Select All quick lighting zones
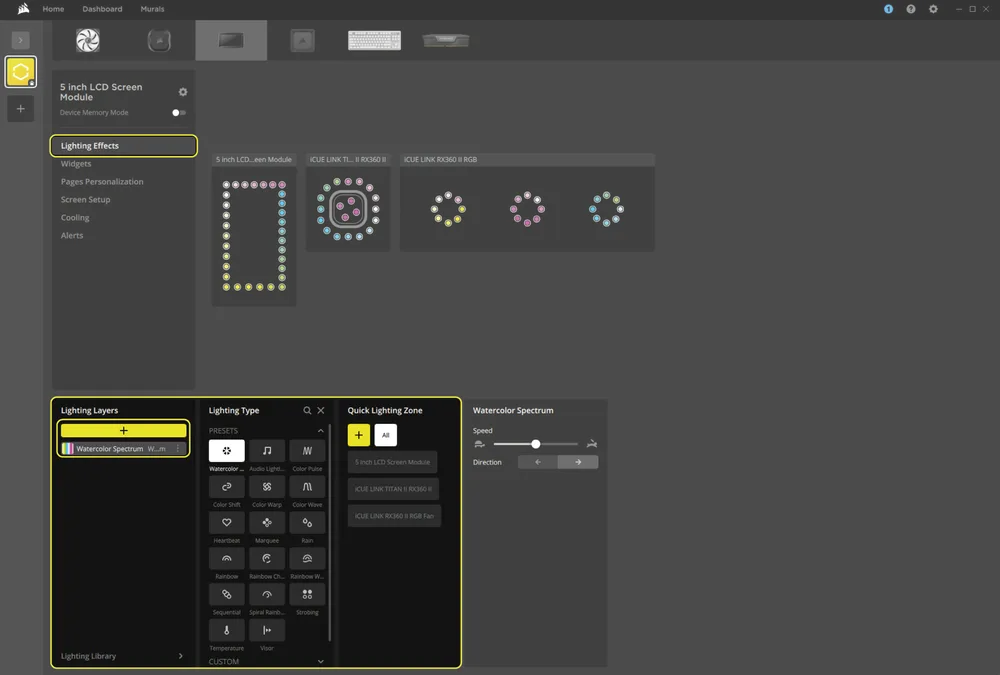 [385, 435]
